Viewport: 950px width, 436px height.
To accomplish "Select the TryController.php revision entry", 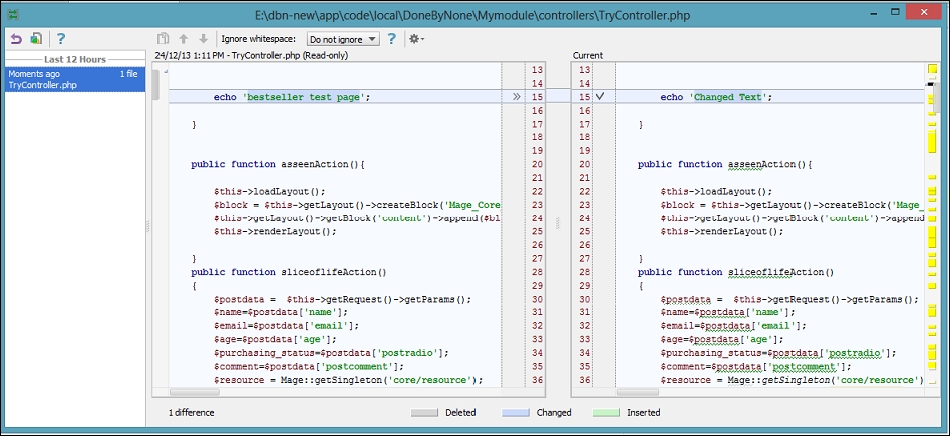I will click(x=75, y=79).
